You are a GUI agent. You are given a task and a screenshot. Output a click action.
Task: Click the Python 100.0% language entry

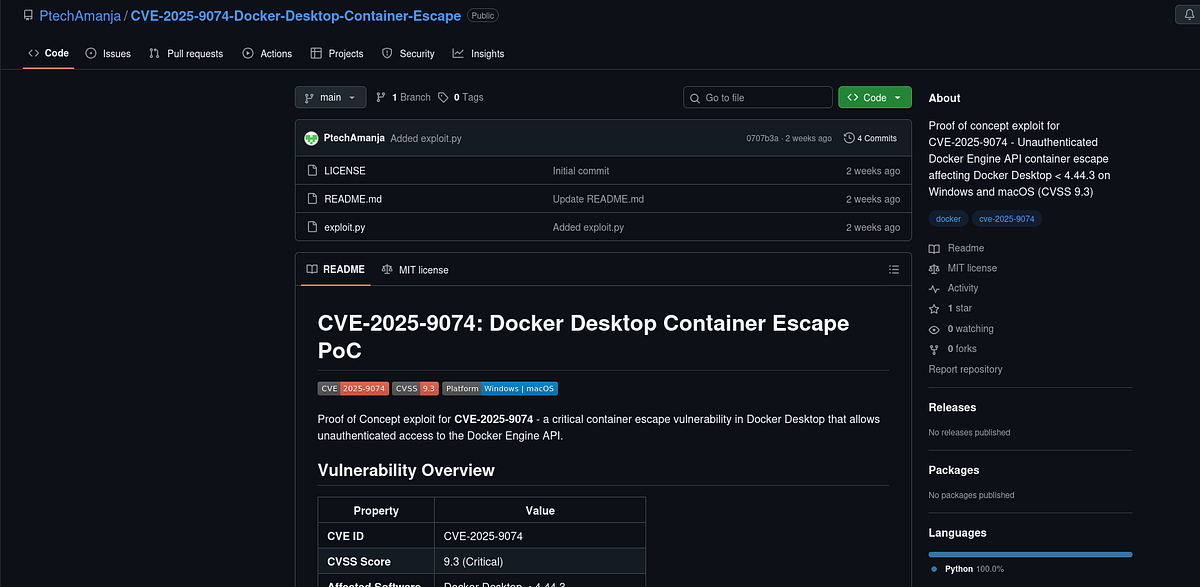point(967,569)
